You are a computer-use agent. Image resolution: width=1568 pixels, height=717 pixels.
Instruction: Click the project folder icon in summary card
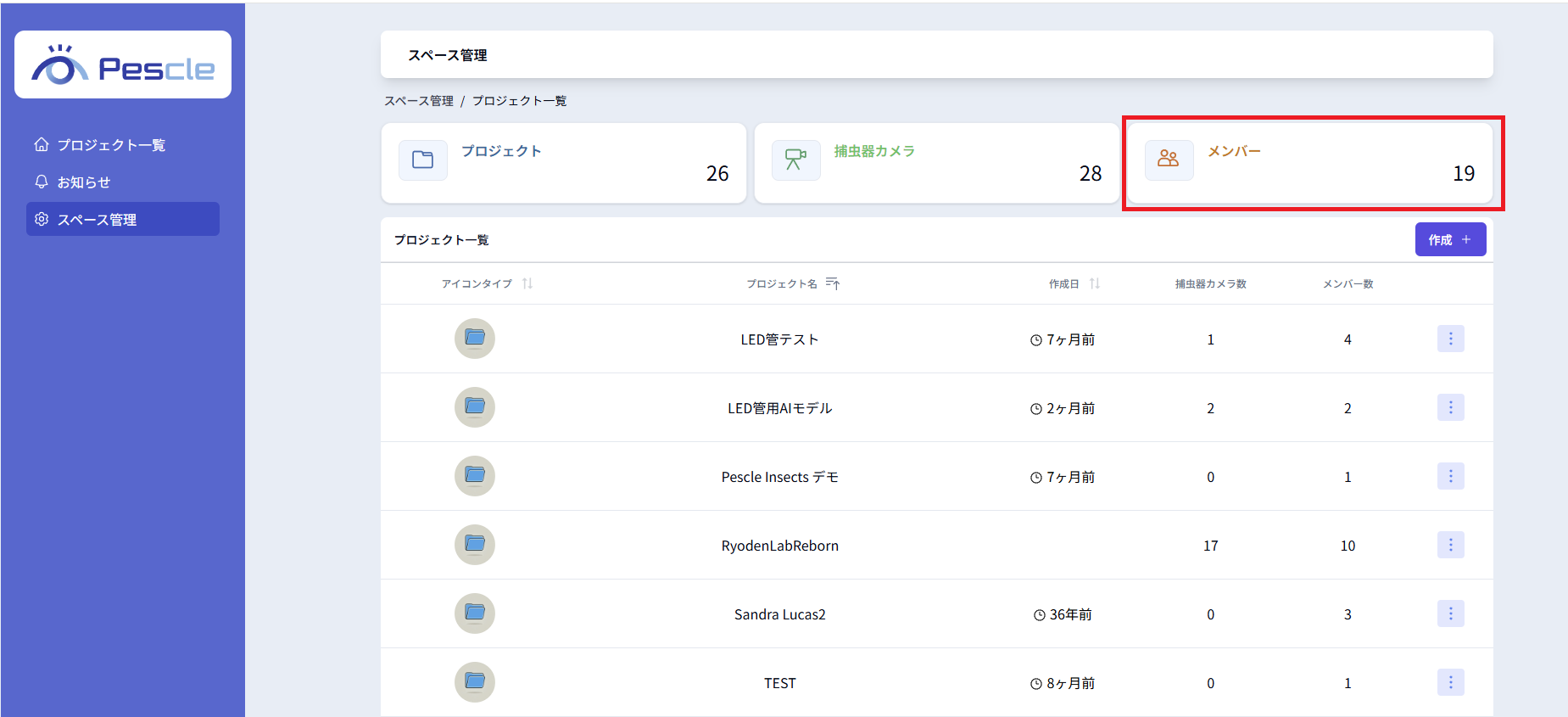pyautogui.click(x=422, y=160)
